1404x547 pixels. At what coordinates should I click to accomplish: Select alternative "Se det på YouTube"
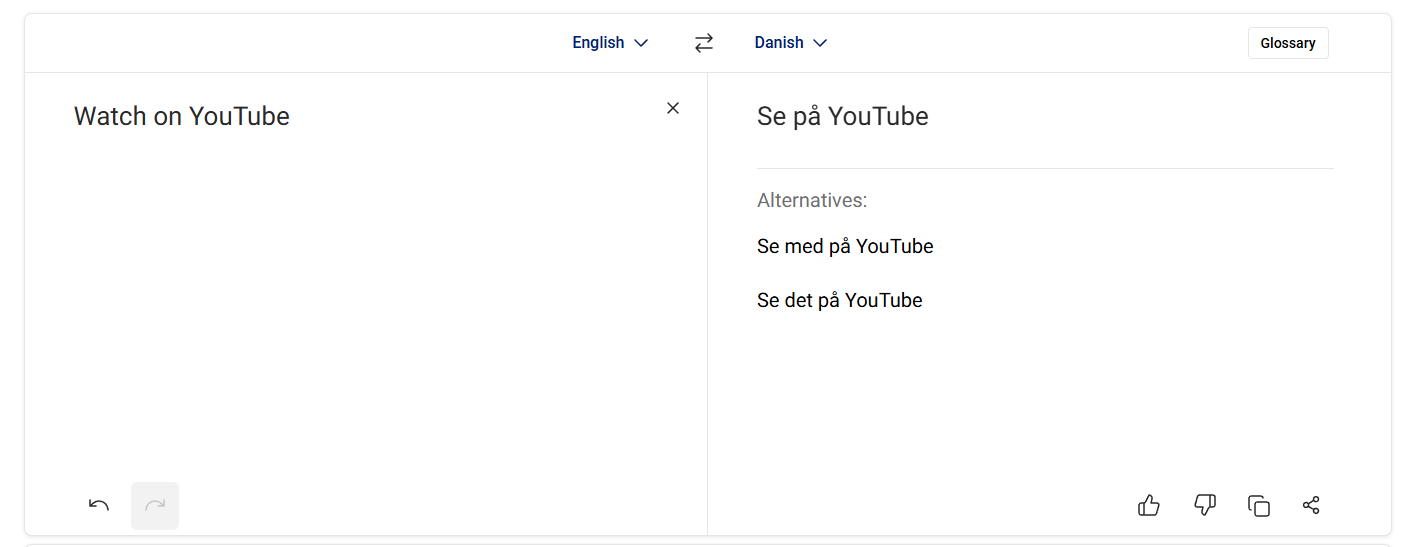coord(840,300)
